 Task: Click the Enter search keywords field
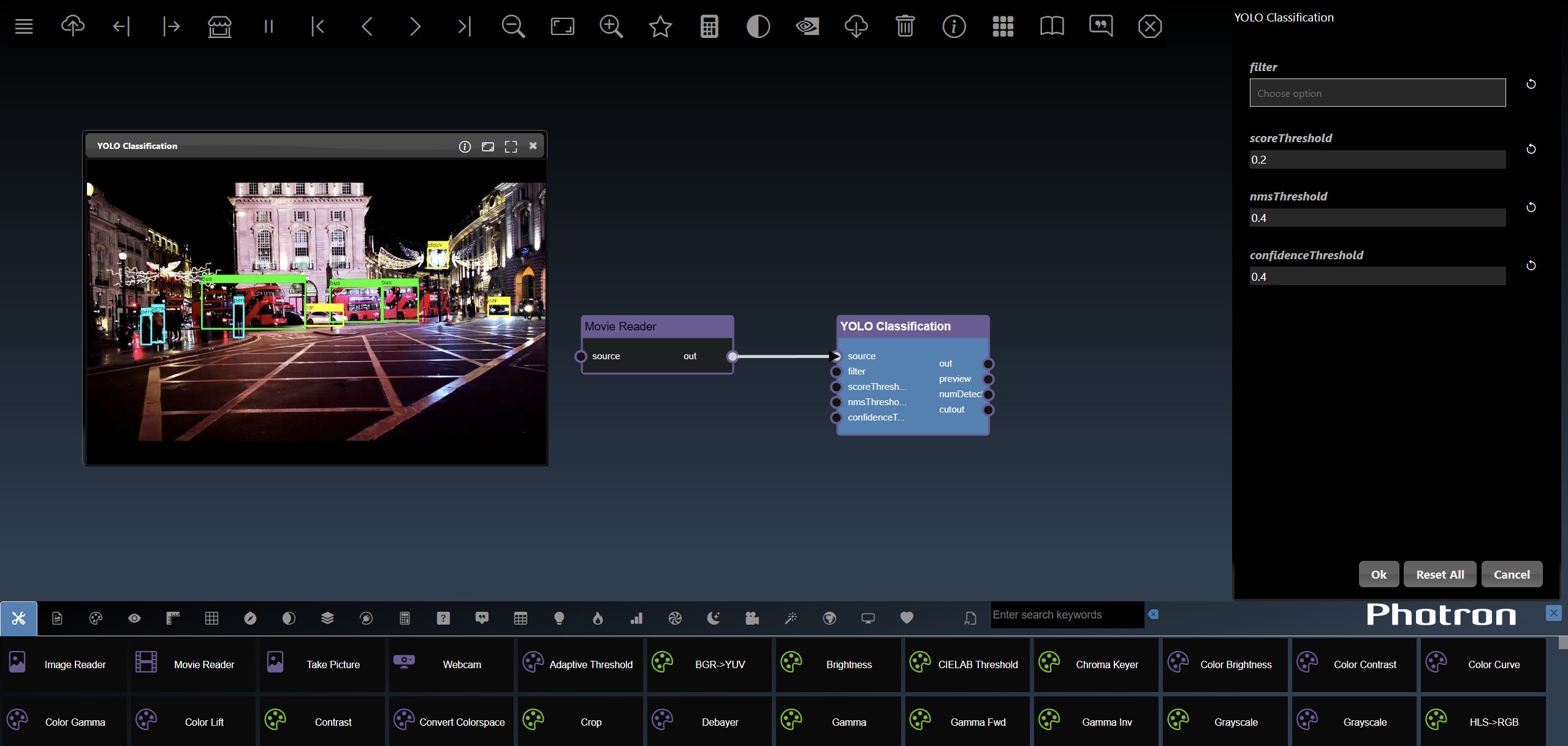[x=1067, y=615]
